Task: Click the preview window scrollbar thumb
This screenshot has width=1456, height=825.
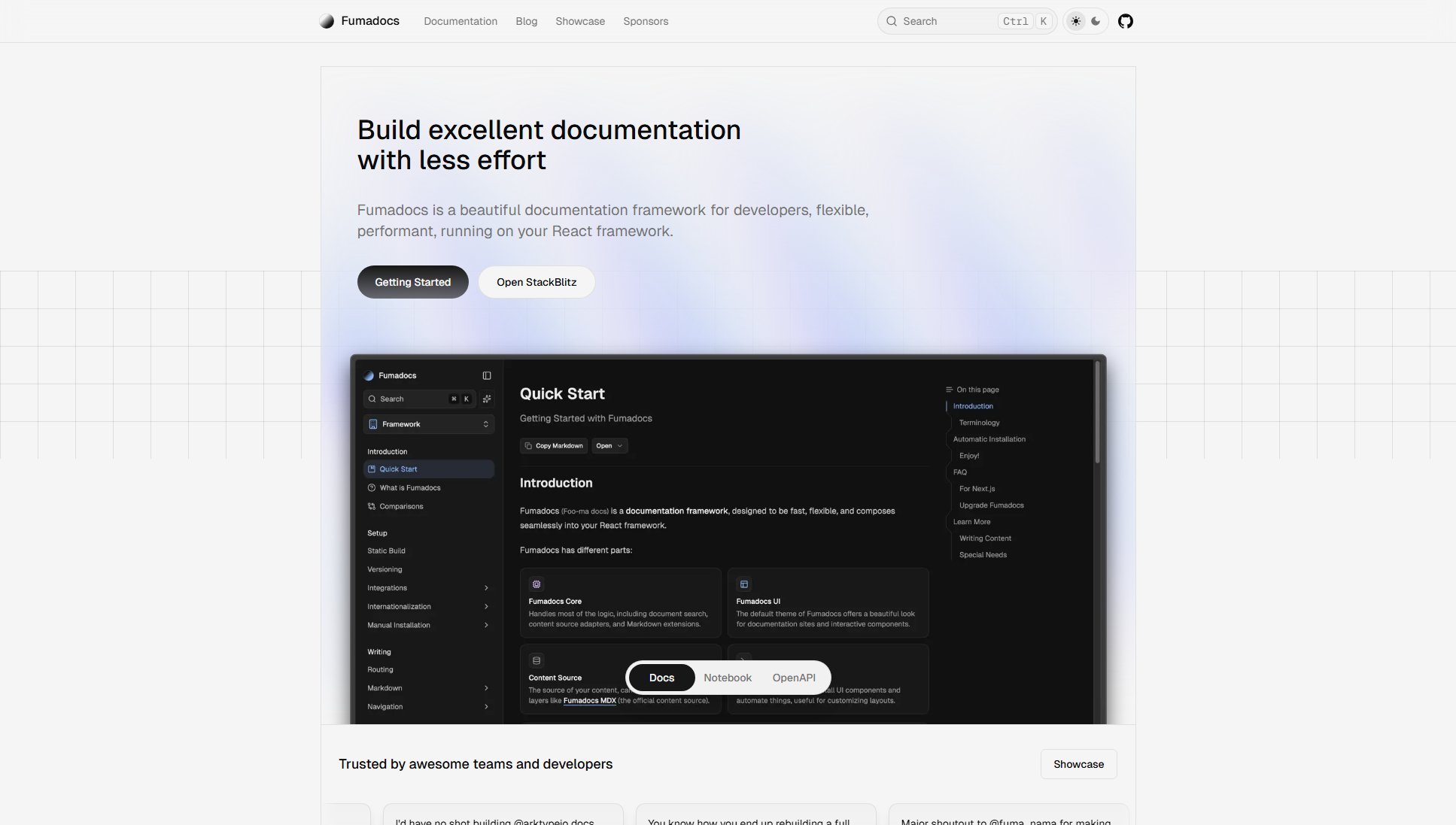Action: point(1097,412)
